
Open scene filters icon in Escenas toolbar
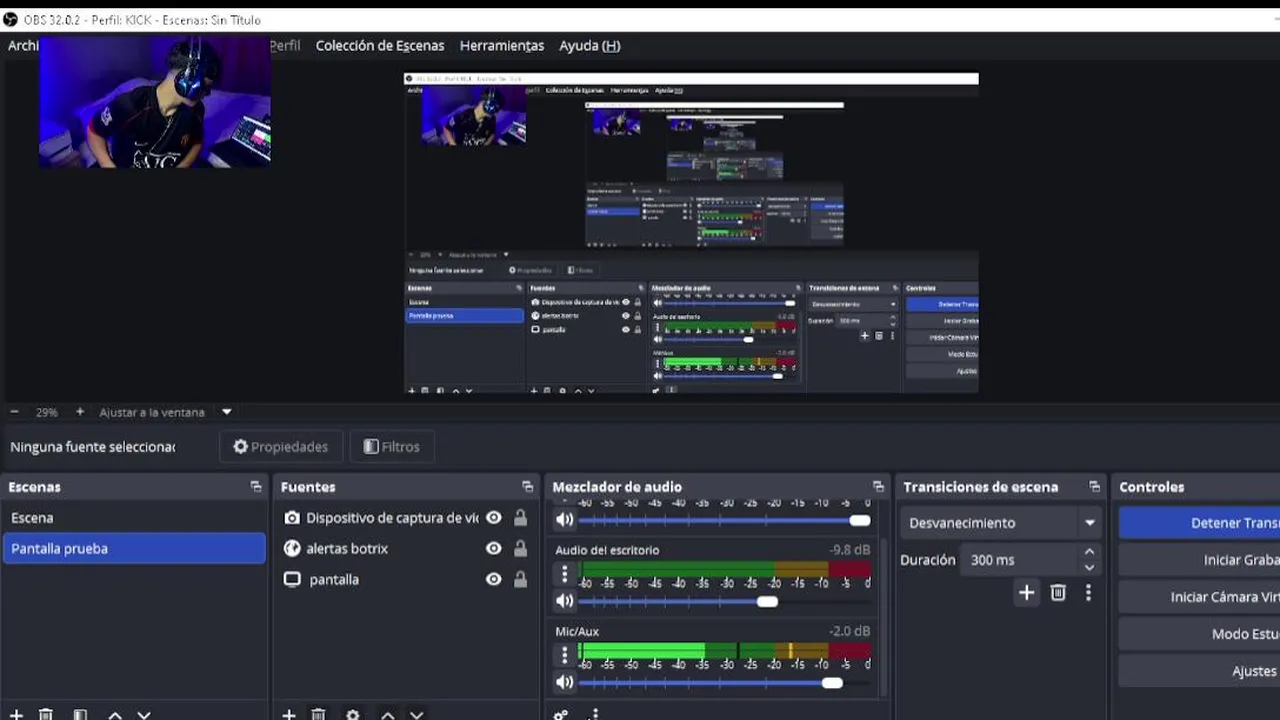[x=80, y=714]
